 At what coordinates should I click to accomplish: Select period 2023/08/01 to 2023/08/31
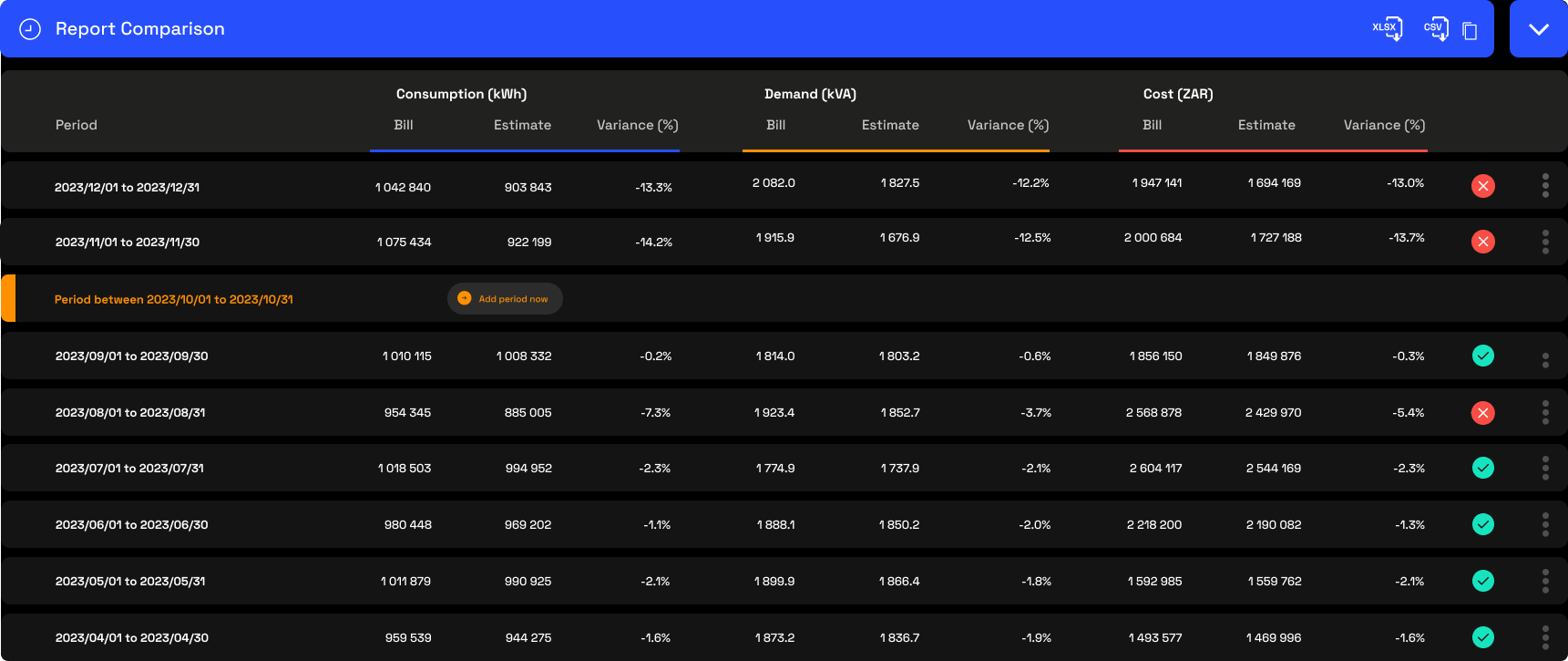point(130,412)
